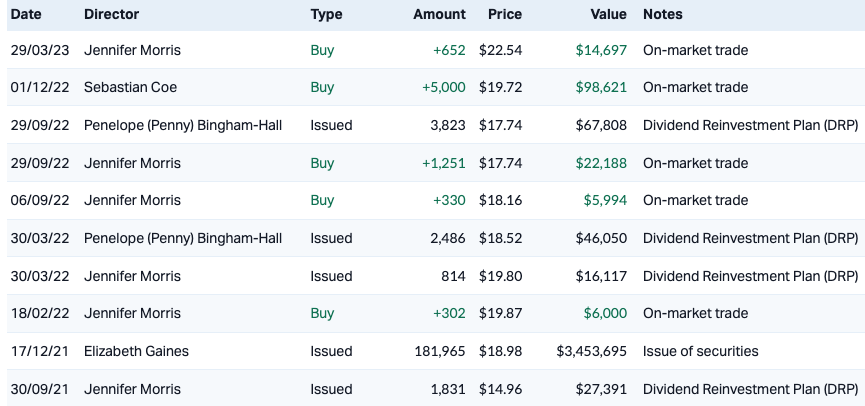Click the $98,621 value figure
Screen dimensions: 865x406
(x=601, y=87)
